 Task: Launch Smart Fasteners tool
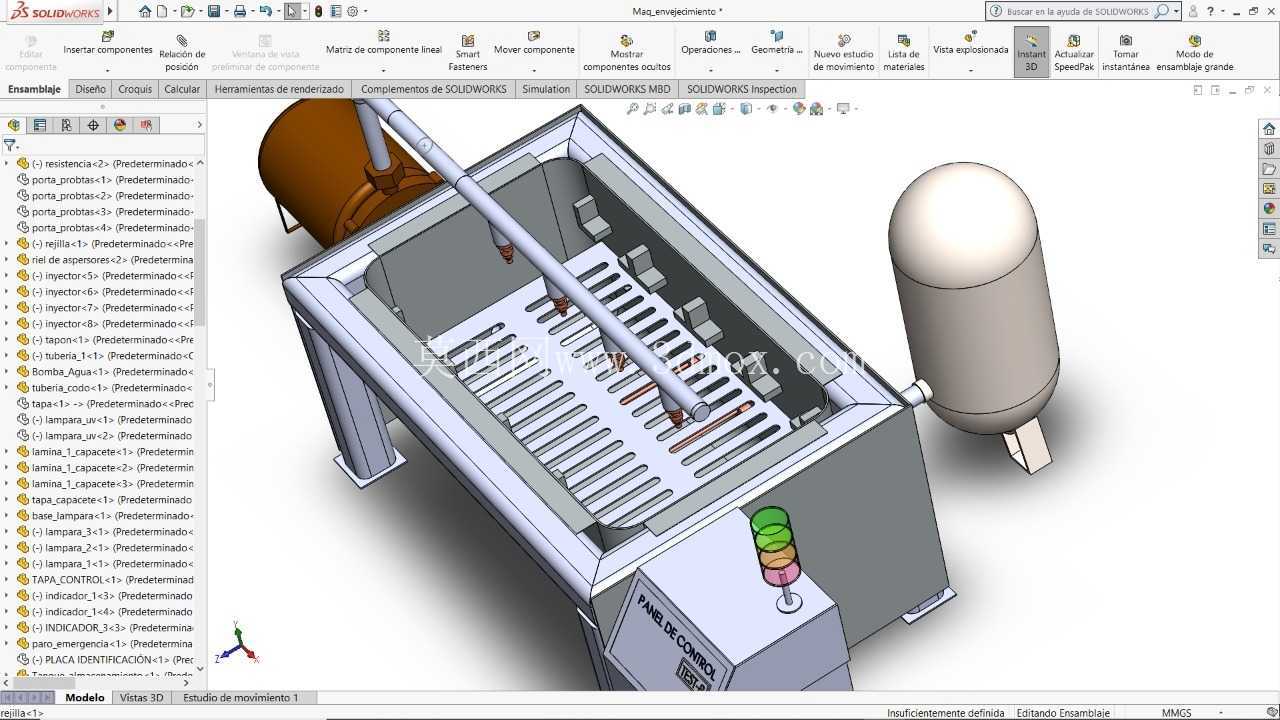click(x=467, y=52)
